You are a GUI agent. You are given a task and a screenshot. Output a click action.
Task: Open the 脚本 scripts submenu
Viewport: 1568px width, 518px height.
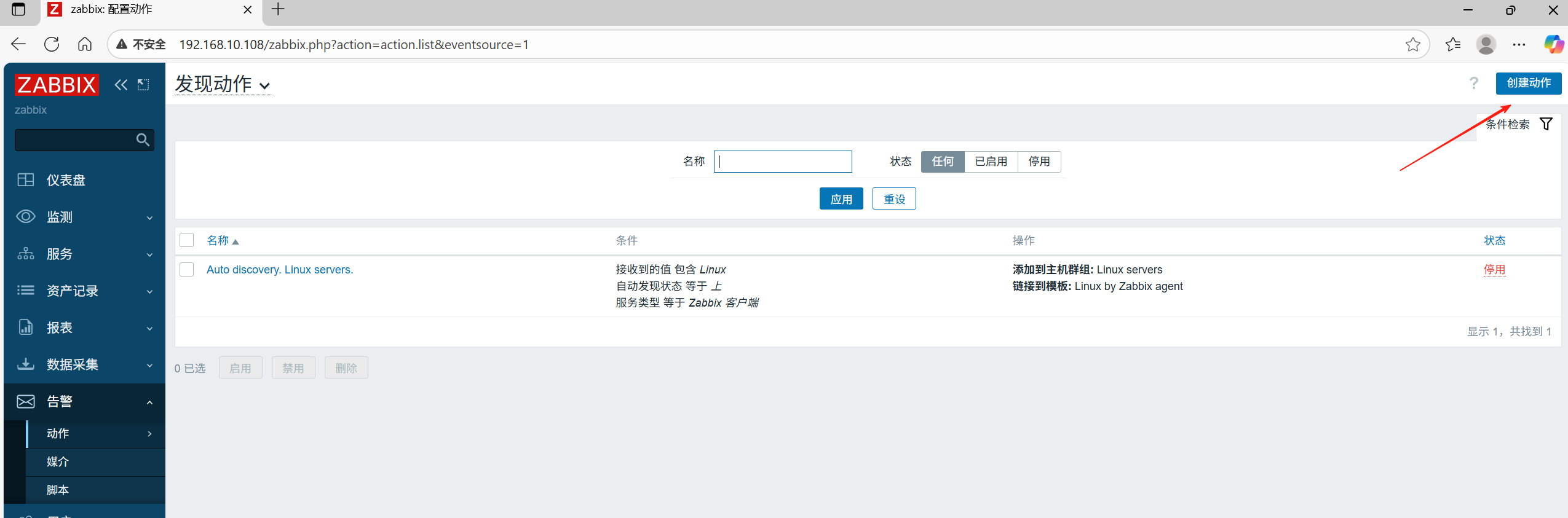coord(96,490)
